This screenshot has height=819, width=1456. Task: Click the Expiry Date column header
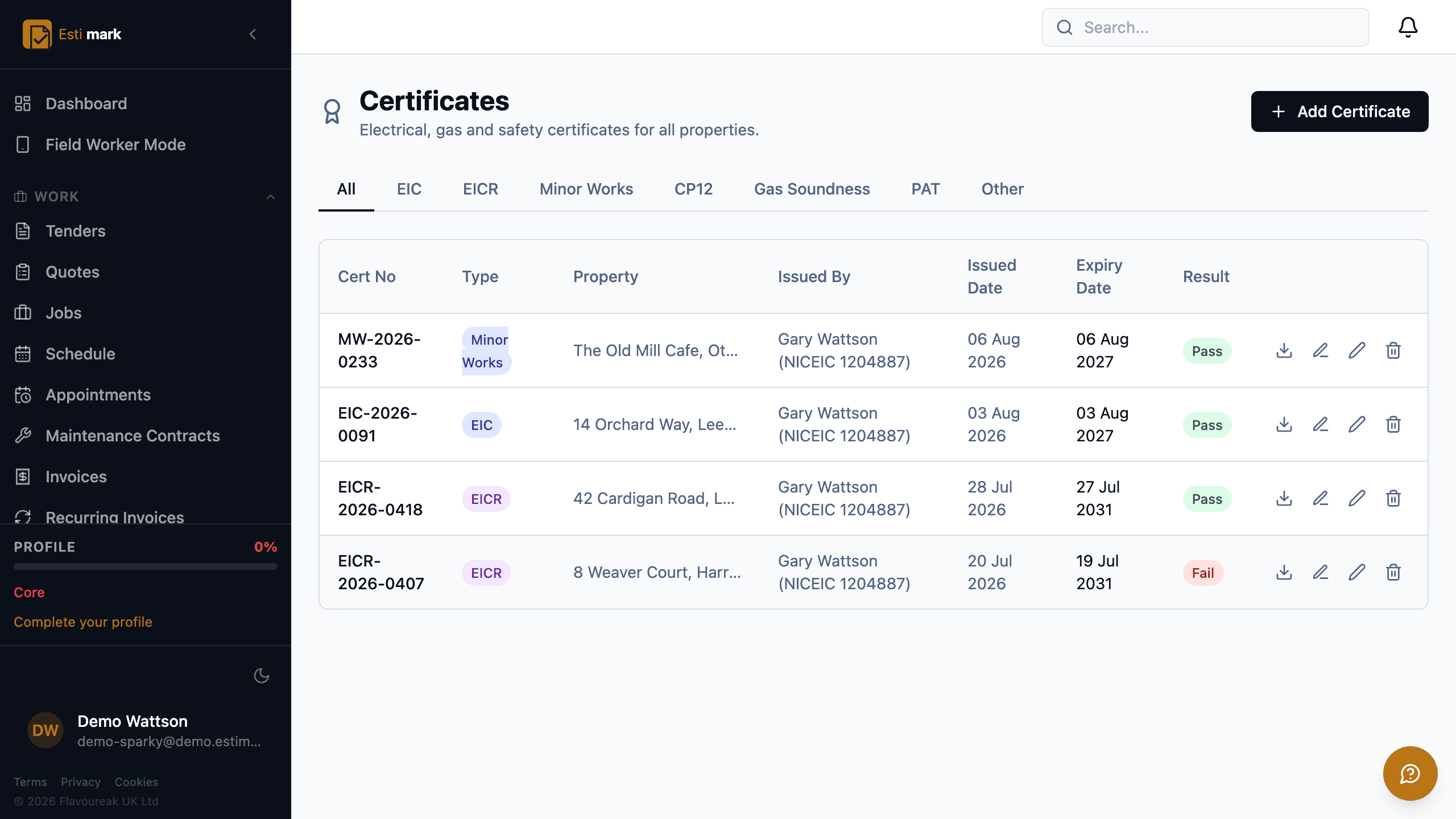point(1099,276)
